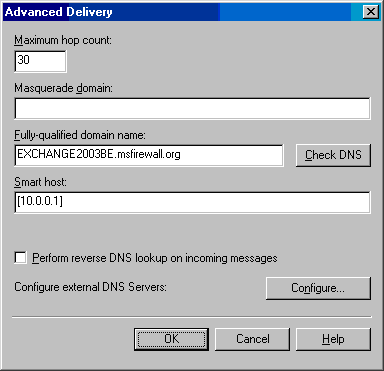Open Help for Advanced Delivery
The height and width of the screenshot is (371, 384).
333,339
